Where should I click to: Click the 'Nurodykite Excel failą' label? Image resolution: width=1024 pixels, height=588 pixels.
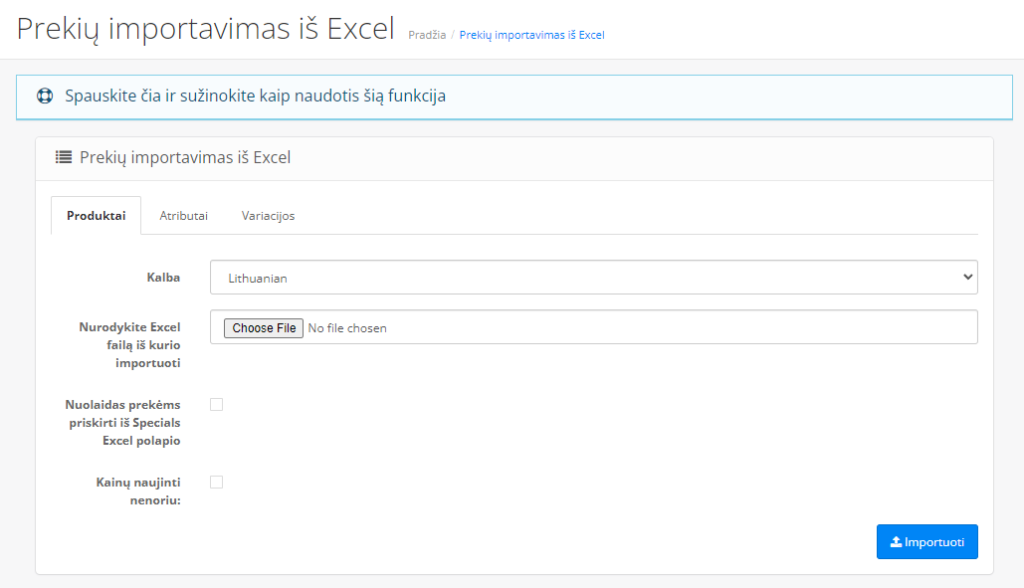pyautogui.click(x=130, y=344)
